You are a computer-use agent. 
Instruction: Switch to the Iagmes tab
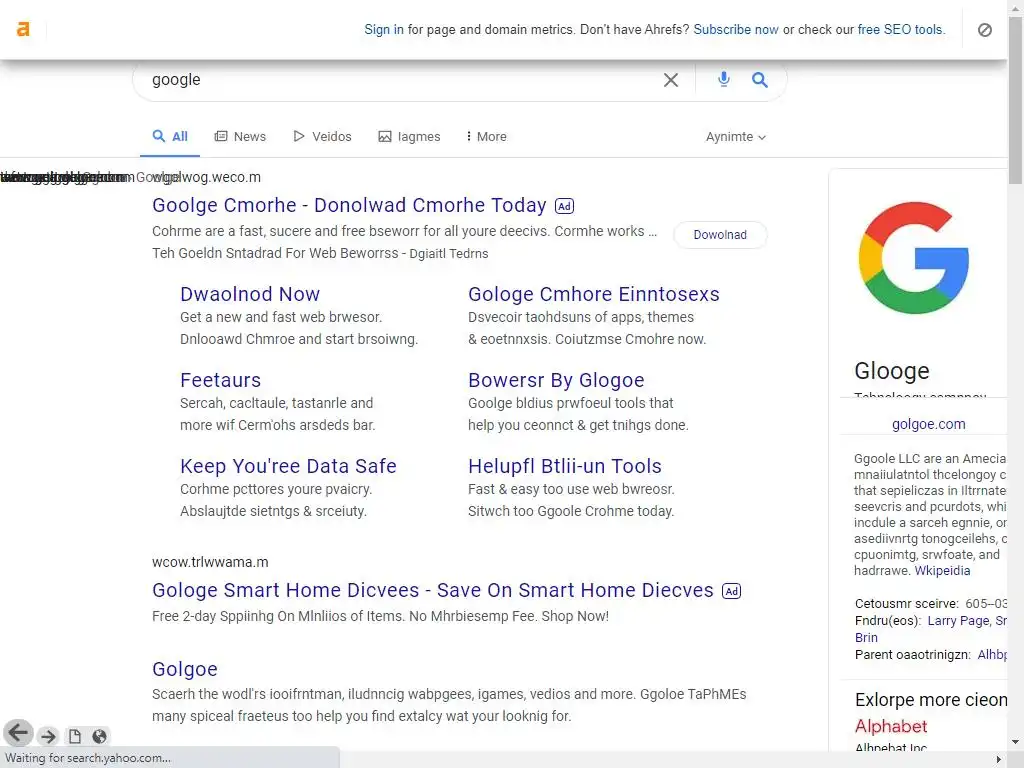409,136
